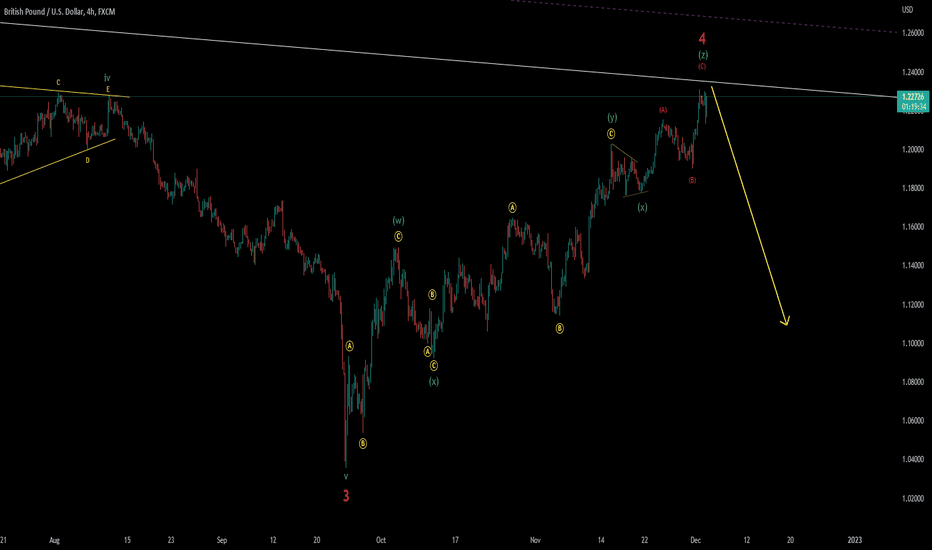Click the 15 date label on the time axis
The image size is (932, 550).
click(127, 540)
